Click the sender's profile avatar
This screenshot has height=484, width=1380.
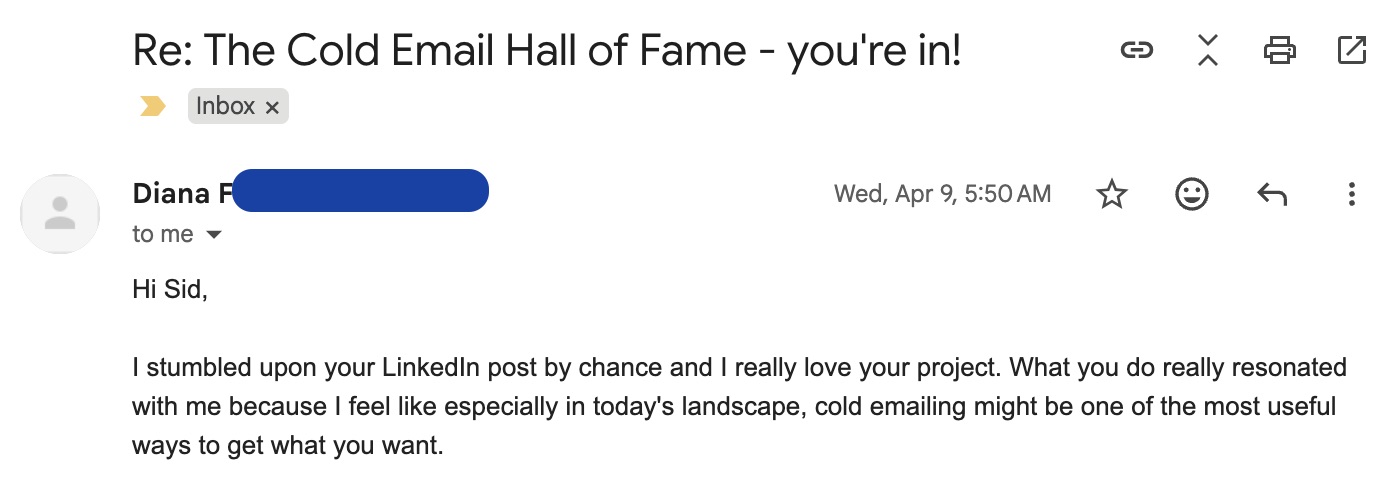(60, 213)
